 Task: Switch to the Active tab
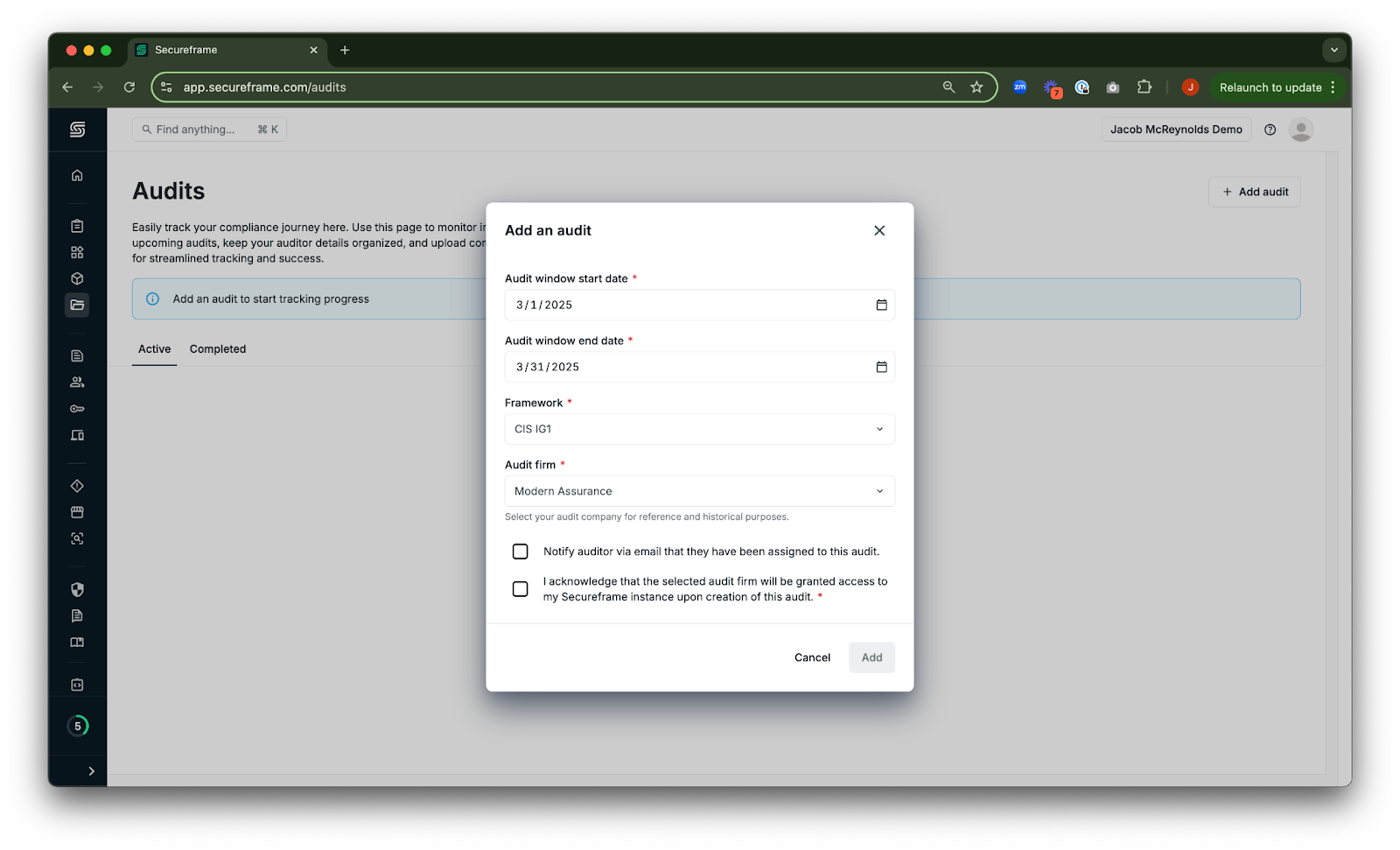coord(154,349)
